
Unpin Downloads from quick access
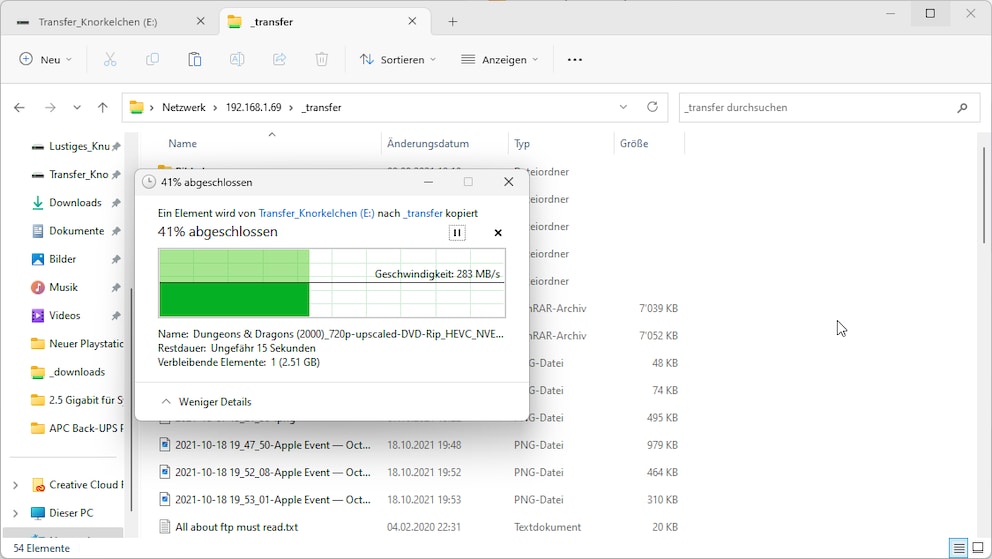[116, 203]
